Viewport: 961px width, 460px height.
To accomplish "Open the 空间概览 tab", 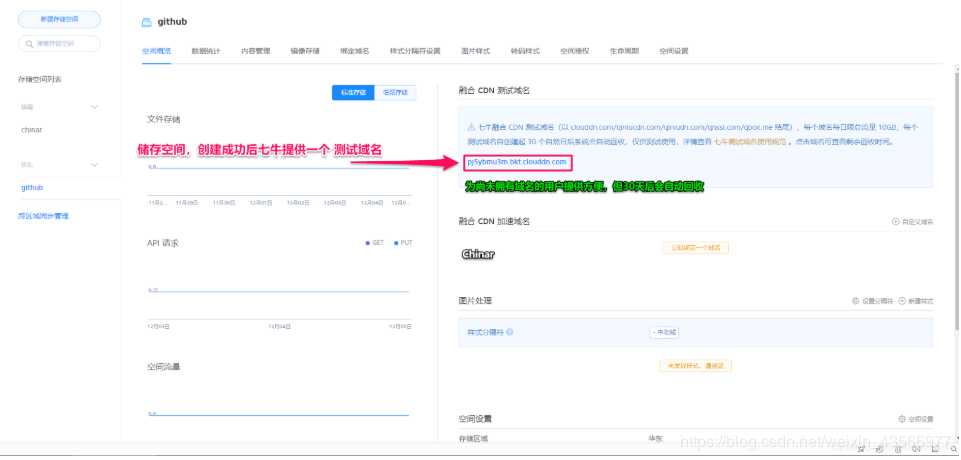I will 156,51.
